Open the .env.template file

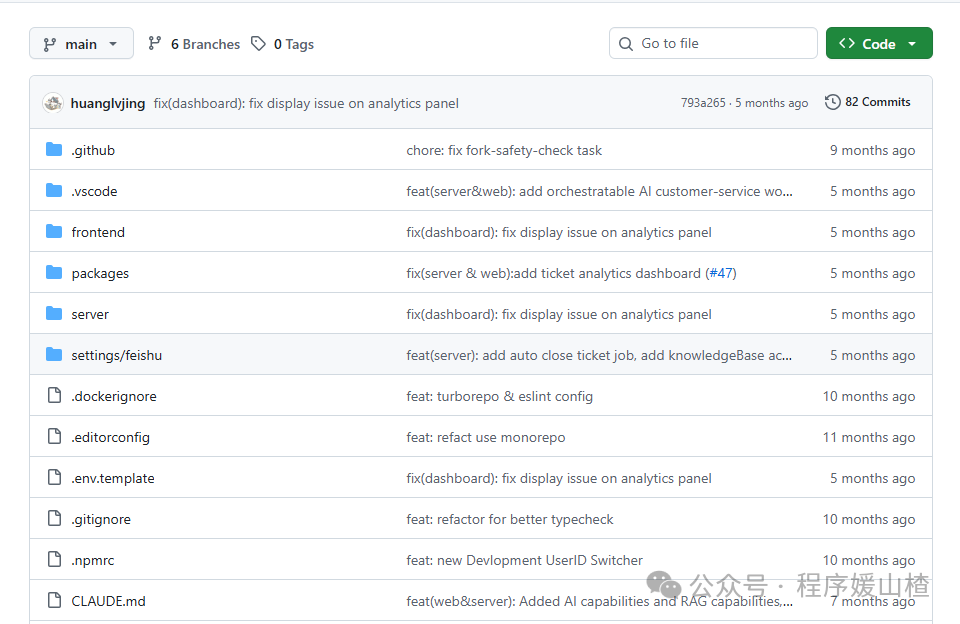[113, 478]
